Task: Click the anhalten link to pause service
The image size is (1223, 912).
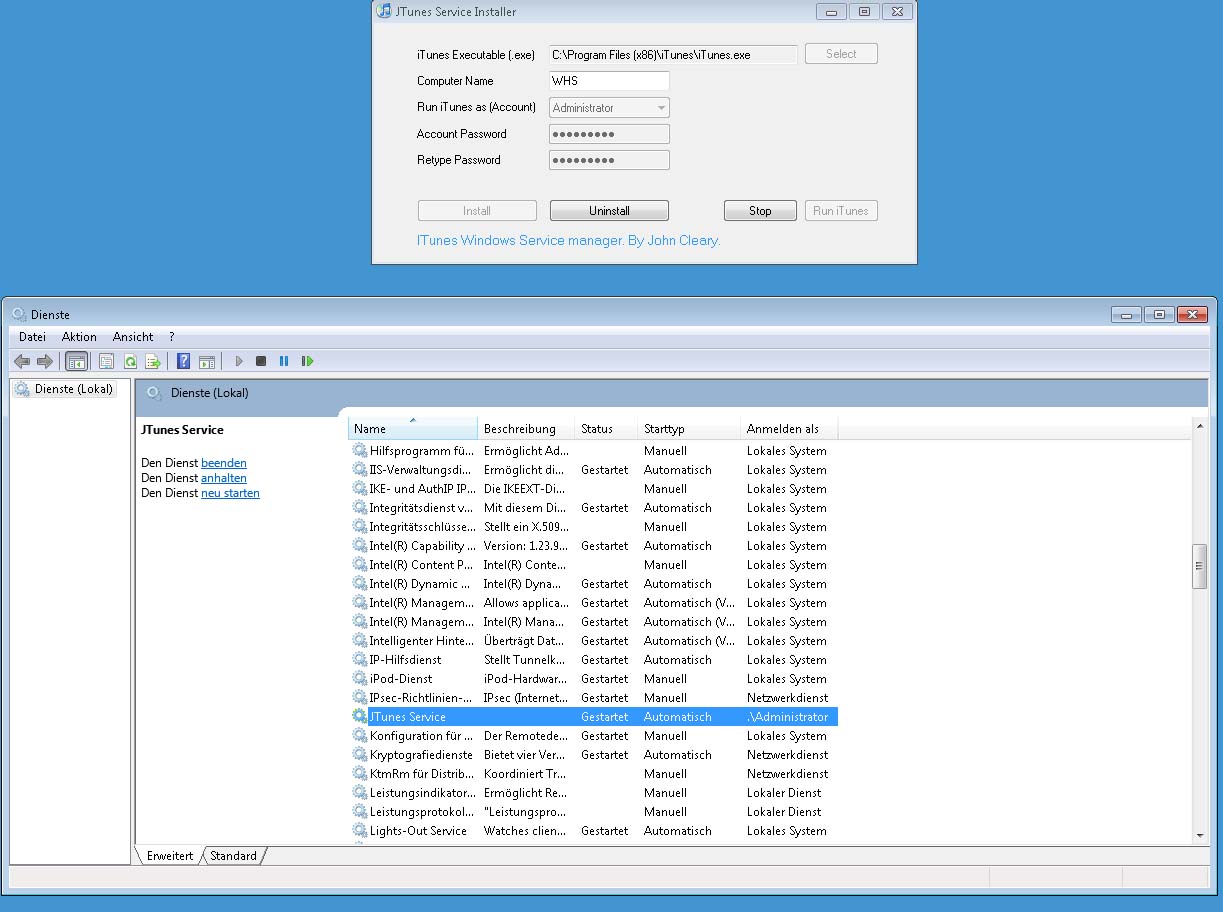Action: click(224, 478)
